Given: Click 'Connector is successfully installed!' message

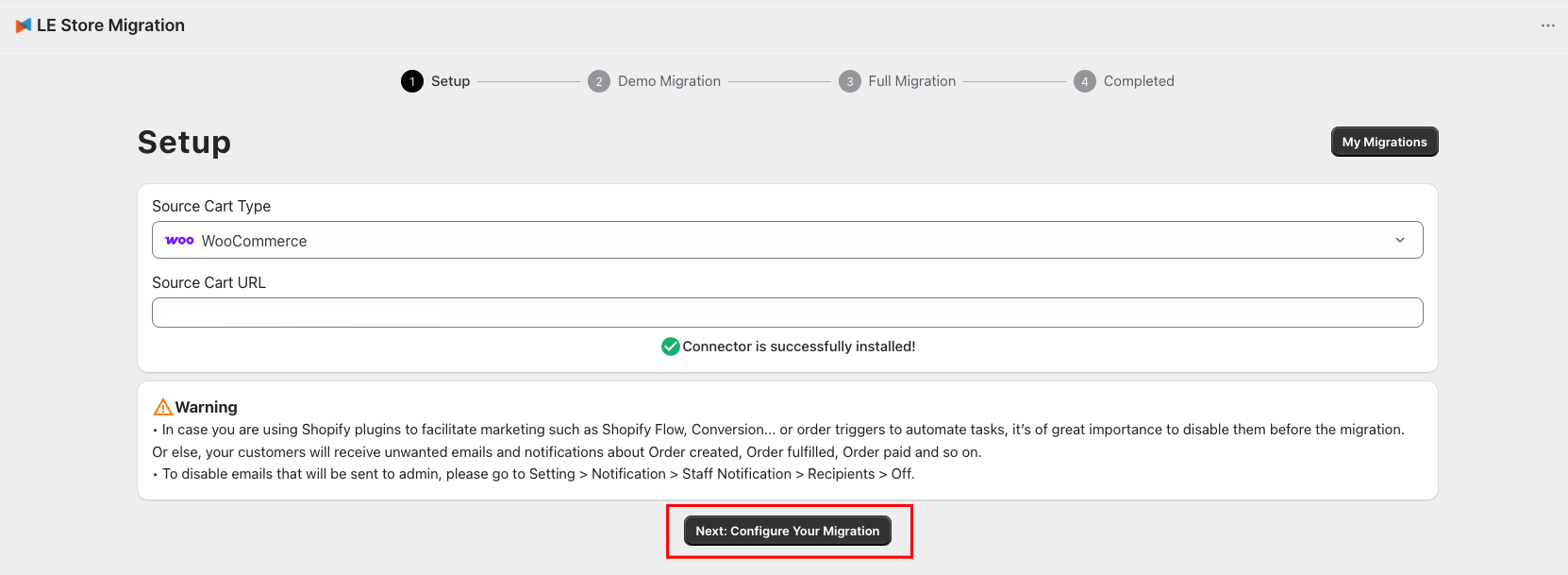Looking at the screenshot, I should pyautogui.click(x=799, y=347).
